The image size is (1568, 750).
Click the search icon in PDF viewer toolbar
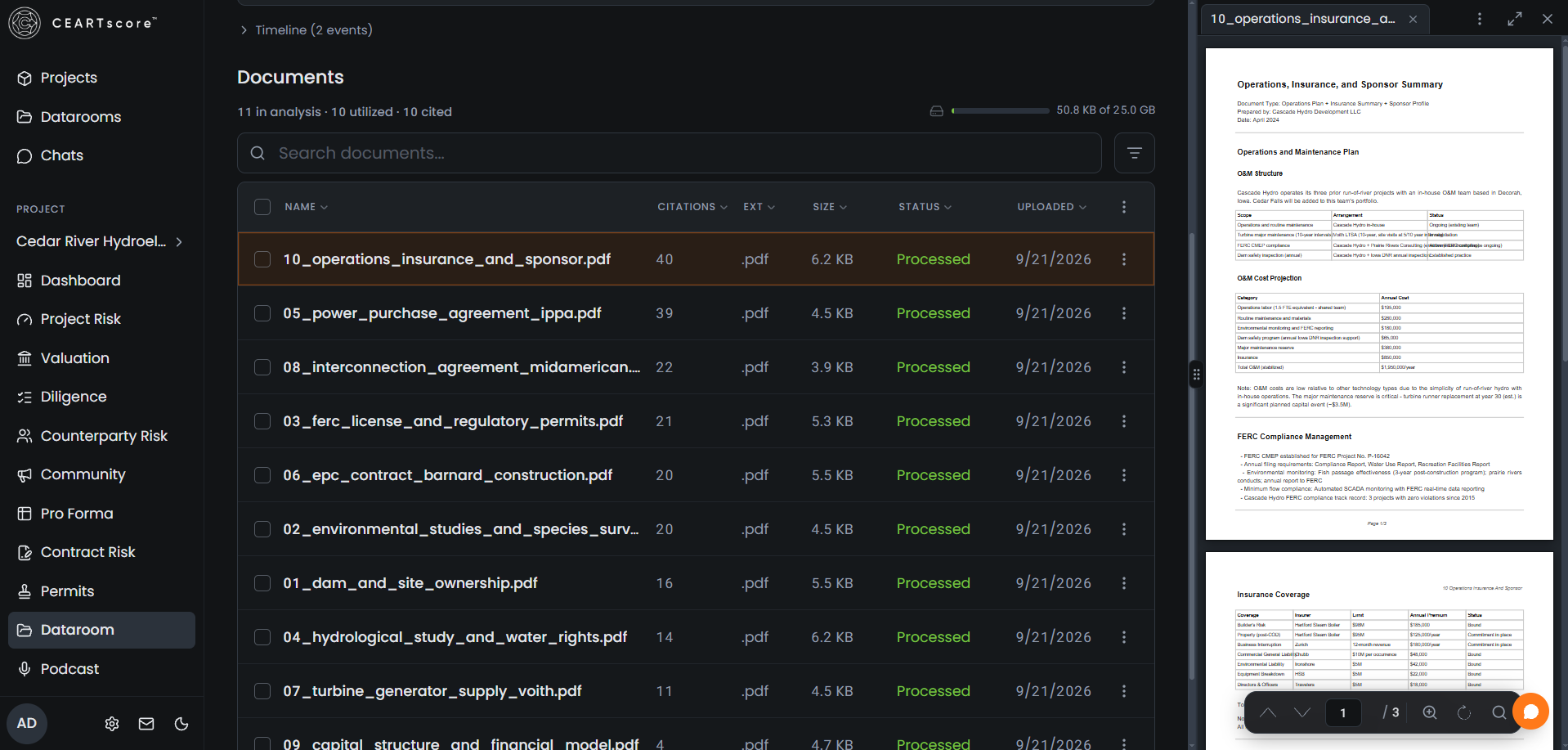1499,712
